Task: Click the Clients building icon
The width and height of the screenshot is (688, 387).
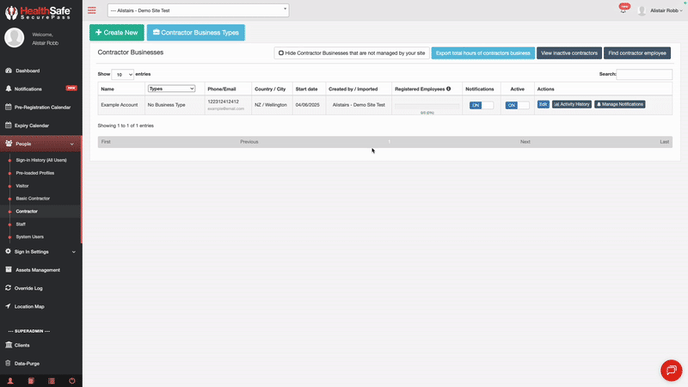Action: click(x=8, y=345)
